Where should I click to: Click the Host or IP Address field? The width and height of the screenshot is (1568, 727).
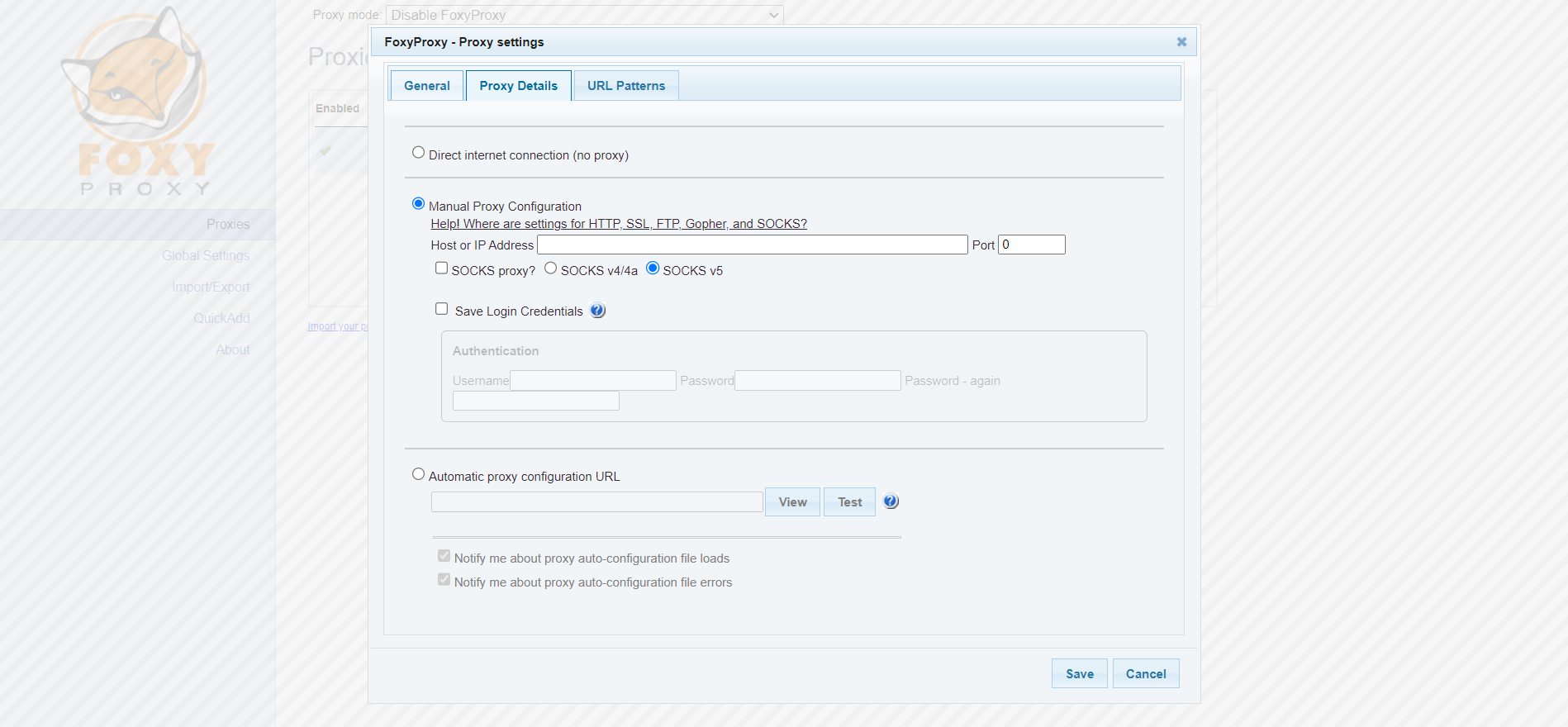752,245
